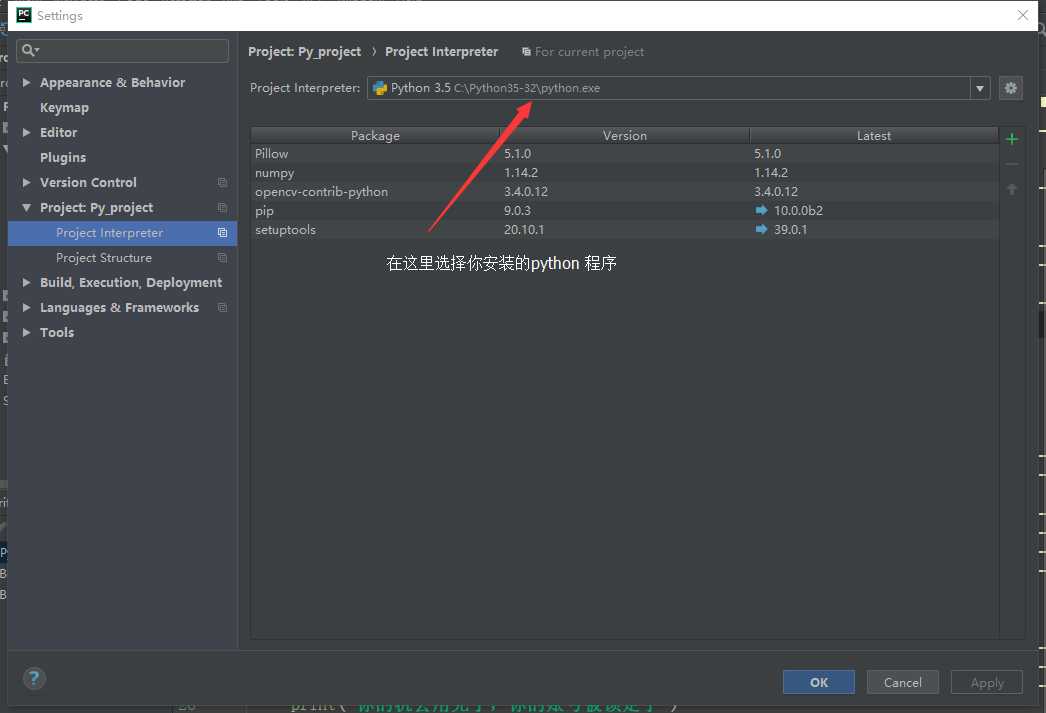Click the help question mark icon
The width and height of the screenshot is (1046, 713).
pyautogui.click(x=34, y=679)
